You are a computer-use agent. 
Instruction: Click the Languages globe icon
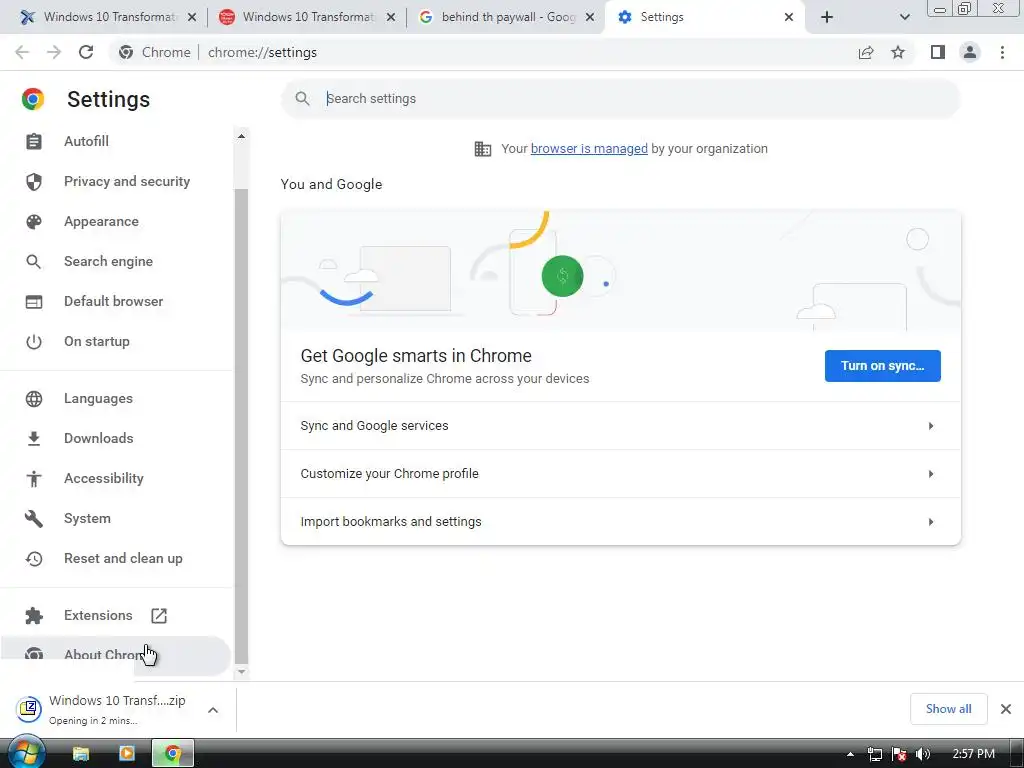(33, 398)
